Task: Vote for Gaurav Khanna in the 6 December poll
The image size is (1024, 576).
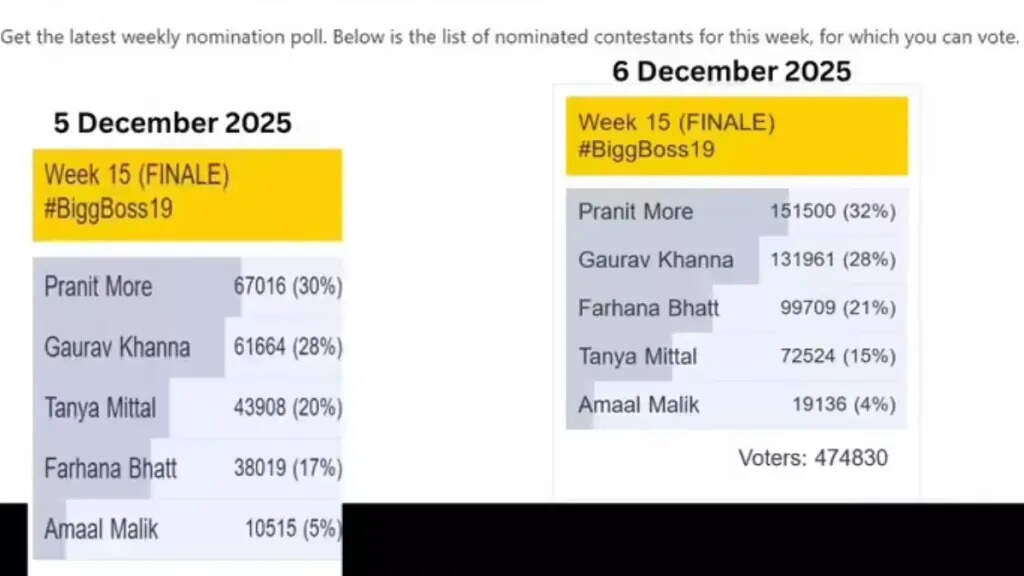Action: click(655, 260)
